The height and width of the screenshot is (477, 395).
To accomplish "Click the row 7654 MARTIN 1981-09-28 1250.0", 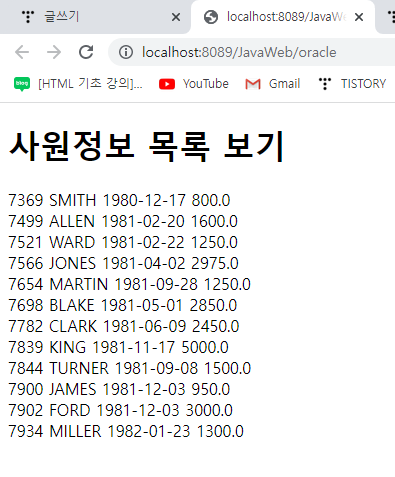I will click(129, 284).
